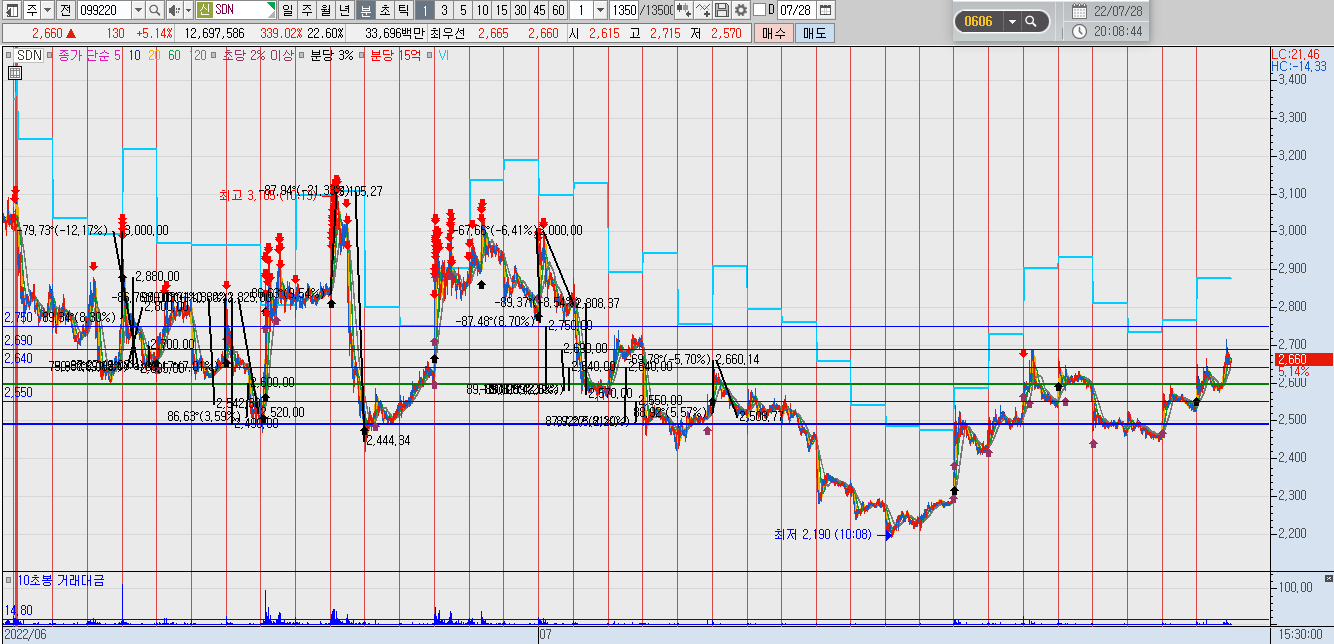1334x644 pixels.
Task: Choose the 5 interval button
Action: [463, 10]
